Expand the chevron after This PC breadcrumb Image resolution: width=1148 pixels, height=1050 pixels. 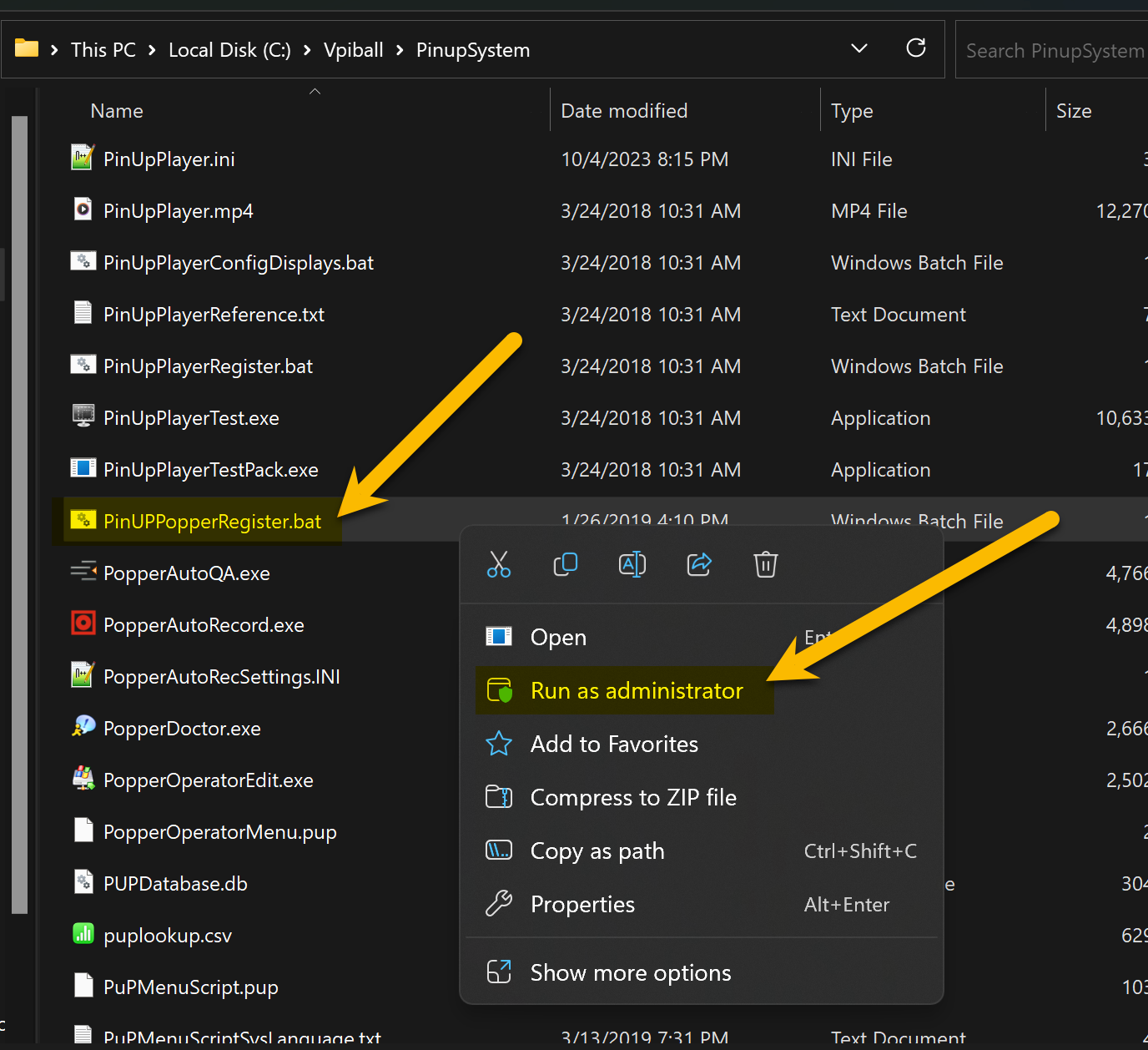pyautogui.click(x=152, y=51)
